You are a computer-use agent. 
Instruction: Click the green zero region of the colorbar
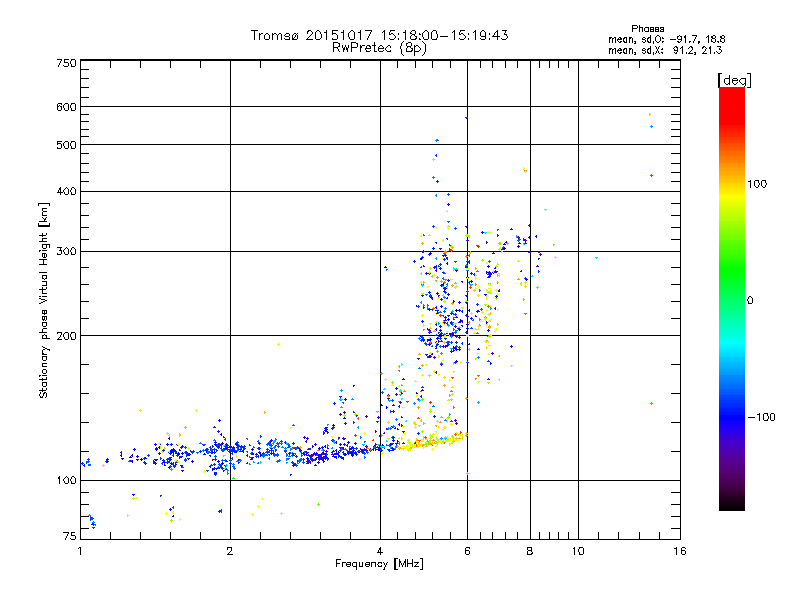[x=732, y=299]
